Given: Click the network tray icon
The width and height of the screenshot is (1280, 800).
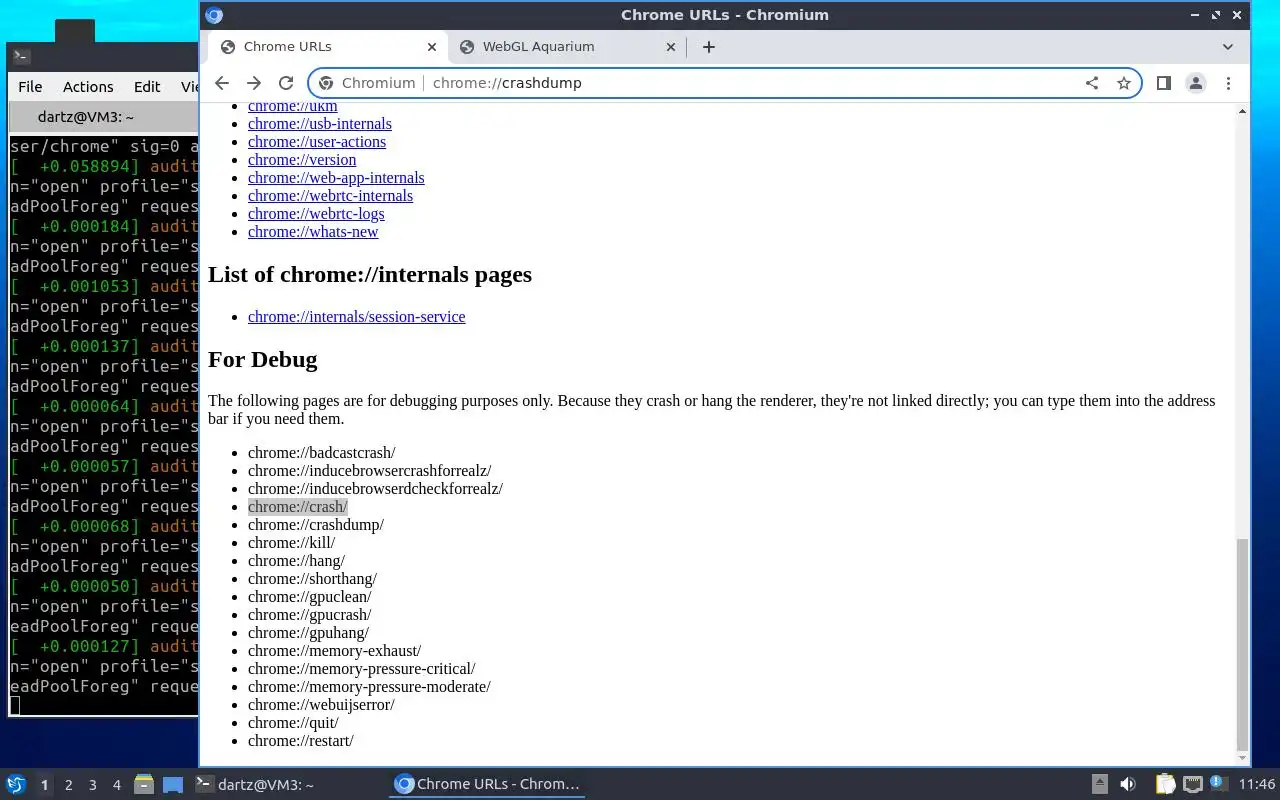Looking at the screenshot, I should click(1192, 785).
